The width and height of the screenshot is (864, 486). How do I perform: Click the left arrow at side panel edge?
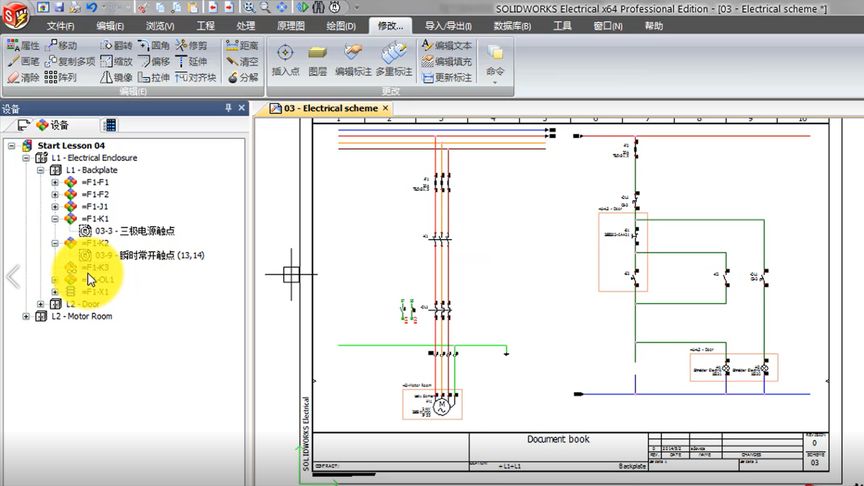(13, 277)
